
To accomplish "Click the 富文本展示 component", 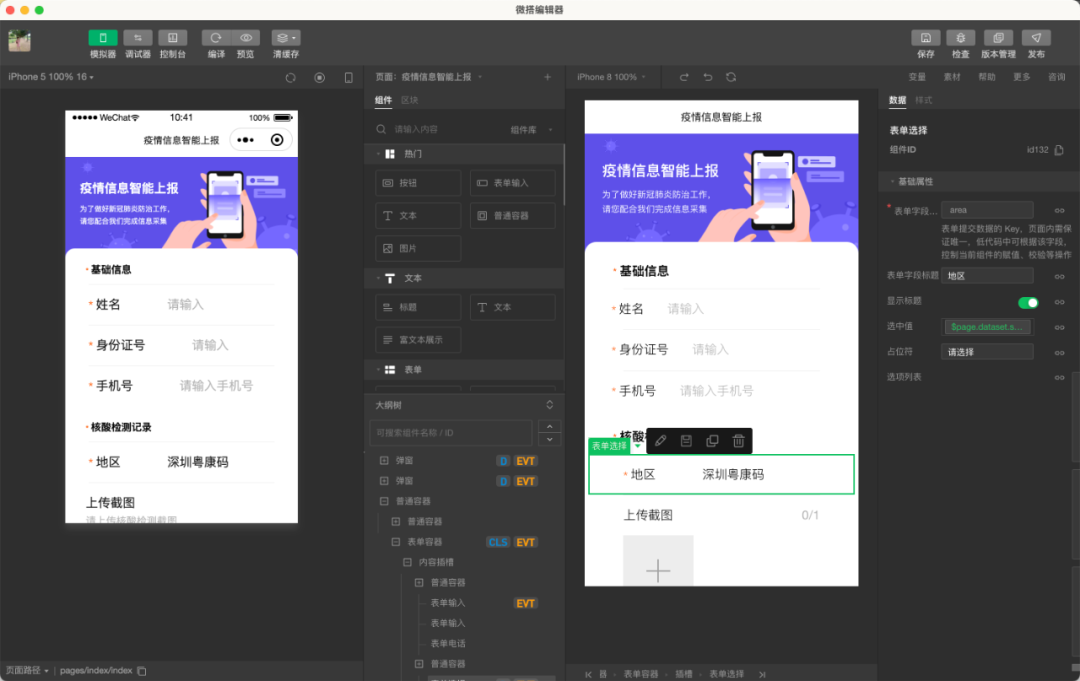I will point(418,340).
